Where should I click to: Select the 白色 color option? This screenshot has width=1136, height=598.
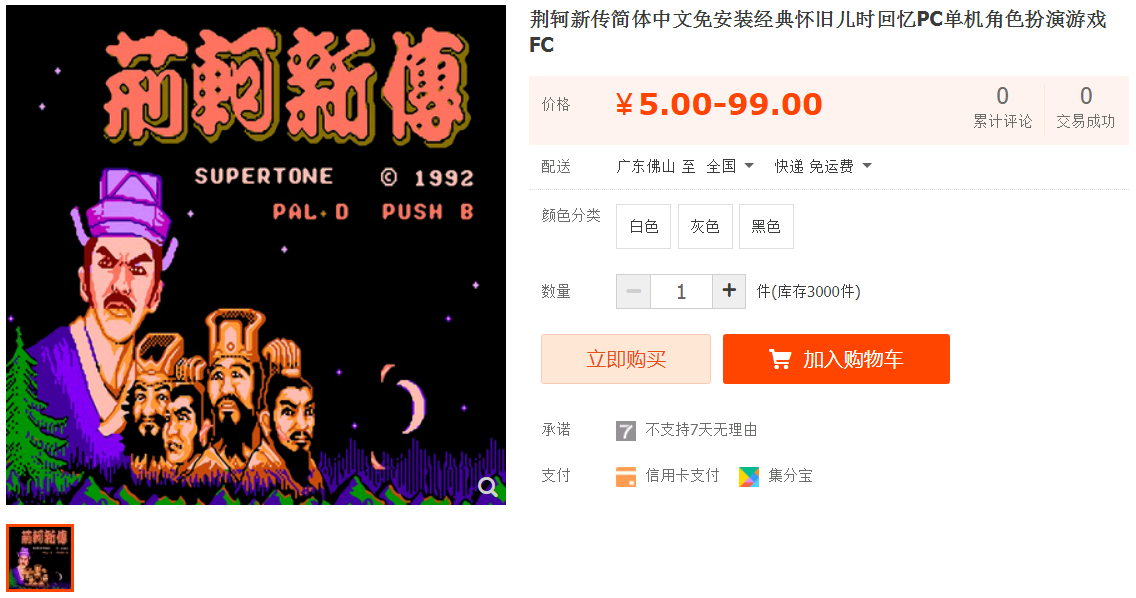click(x=643, y=226)
